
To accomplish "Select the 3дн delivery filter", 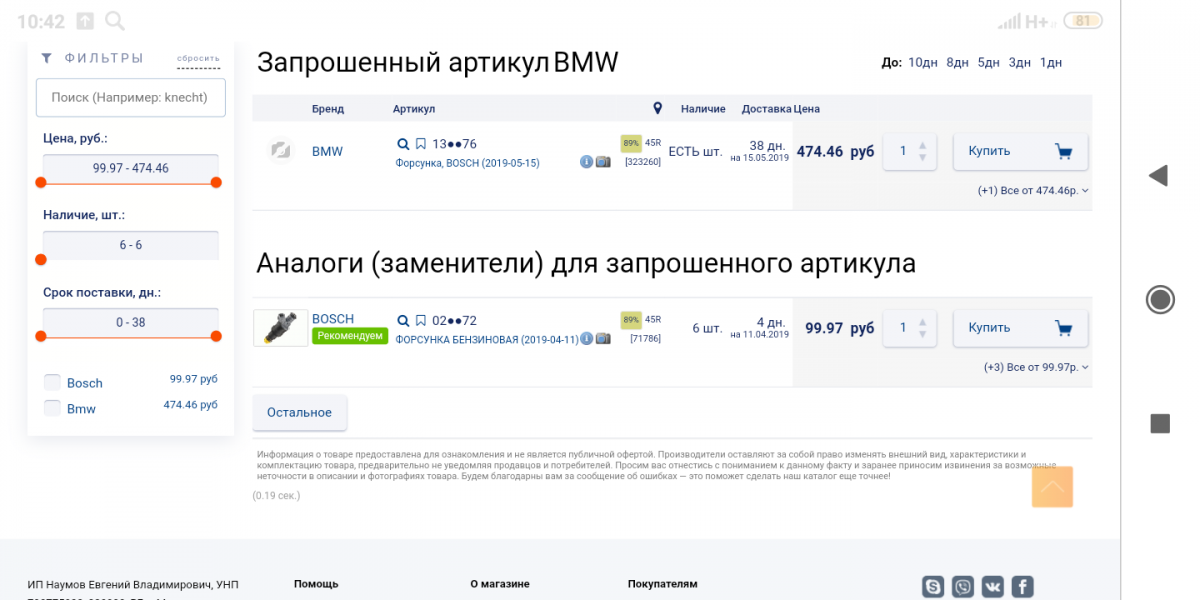I will (x=1019, y=62).
